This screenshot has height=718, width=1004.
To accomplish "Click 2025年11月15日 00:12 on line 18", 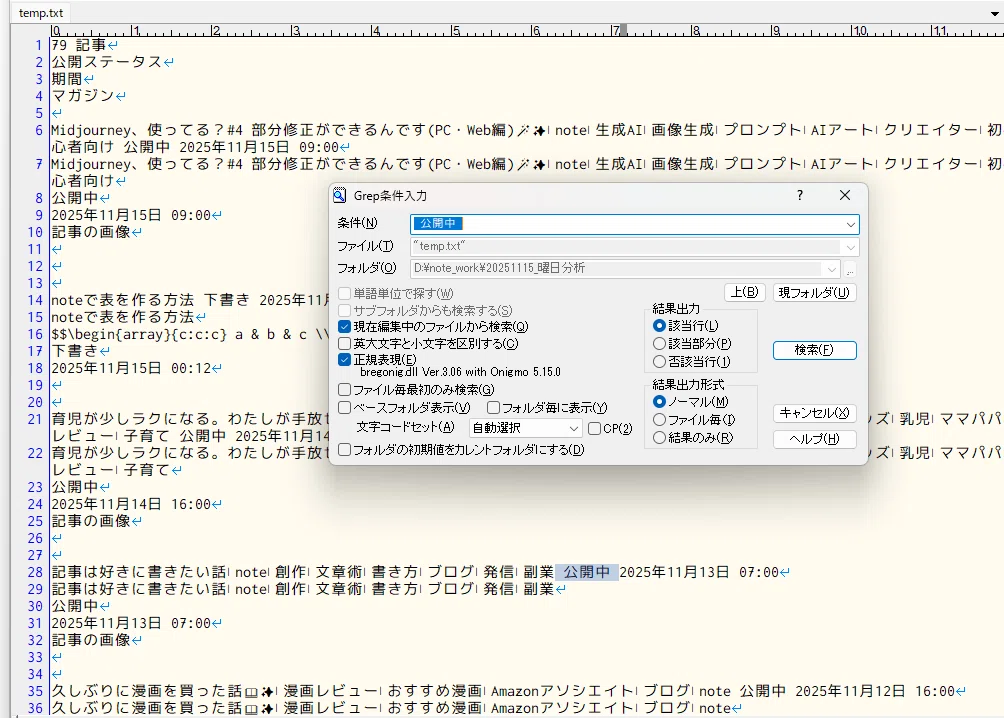I will point(131,368).
